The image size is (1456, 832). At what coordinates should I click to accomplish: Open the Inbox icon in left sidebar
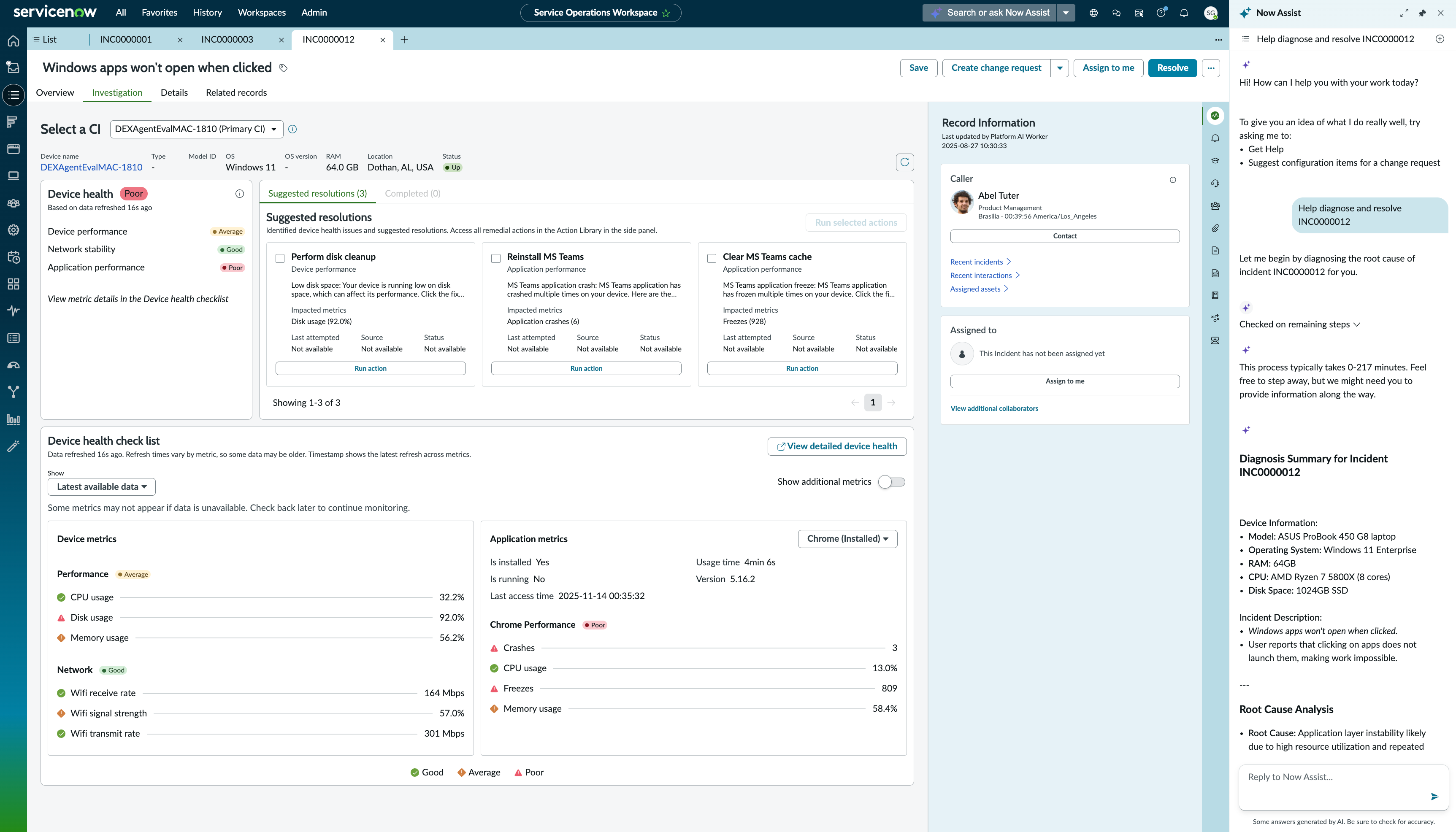tap(13, 68)
